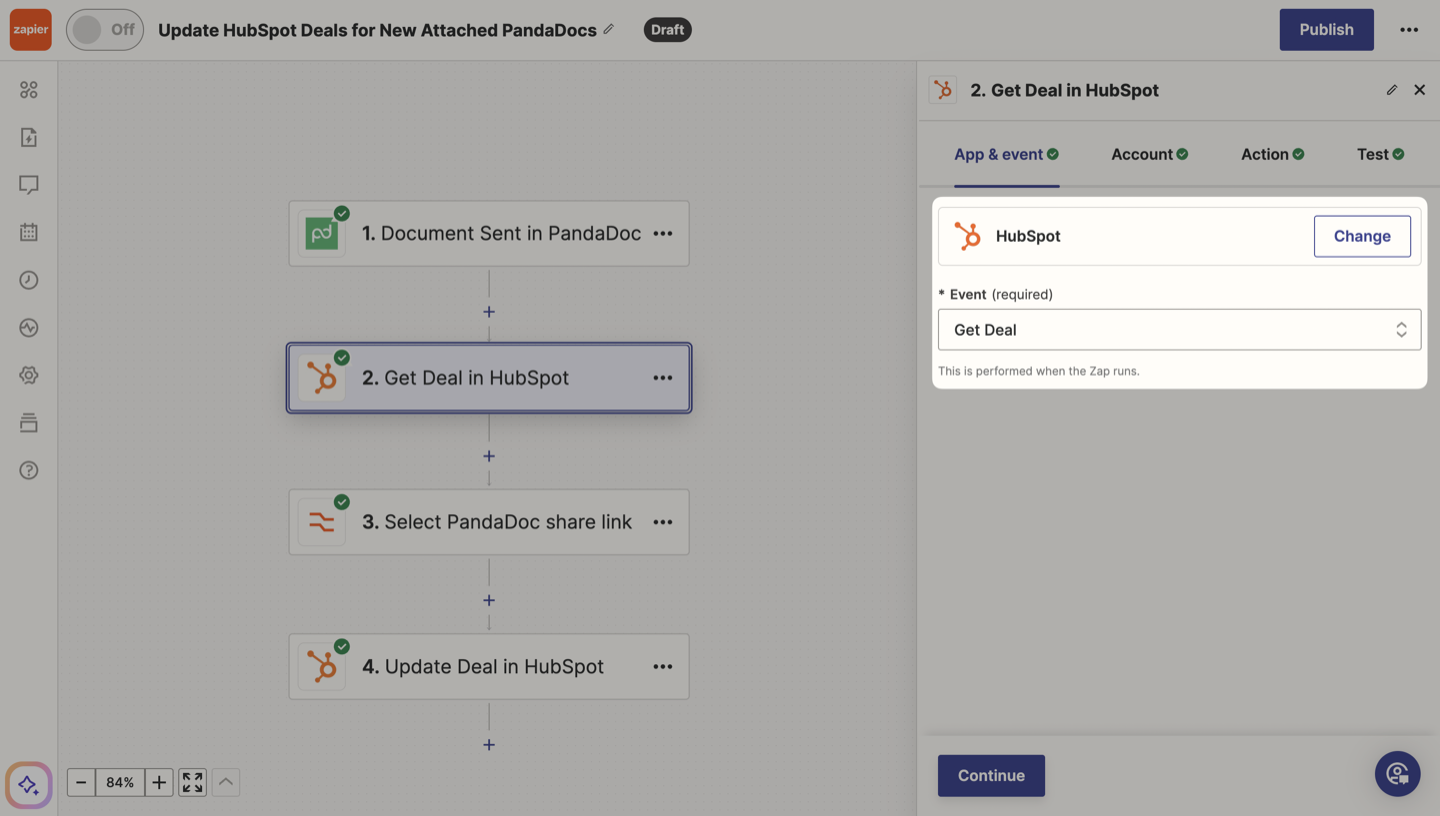Add a step after Update Deal in HubSpot

pos(489,745)
